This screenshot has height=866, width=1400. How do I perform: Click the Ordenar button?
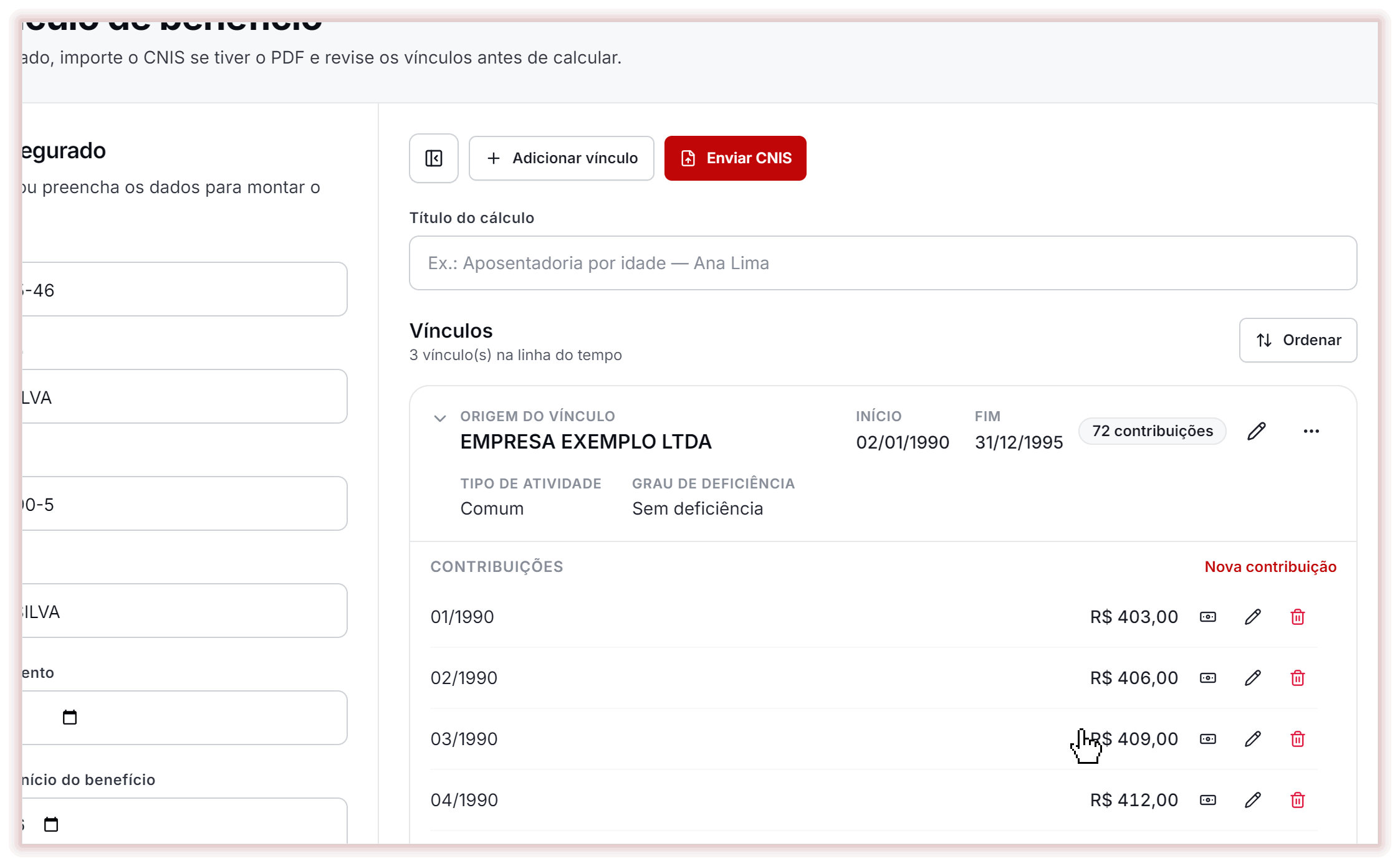[1298, 340]
